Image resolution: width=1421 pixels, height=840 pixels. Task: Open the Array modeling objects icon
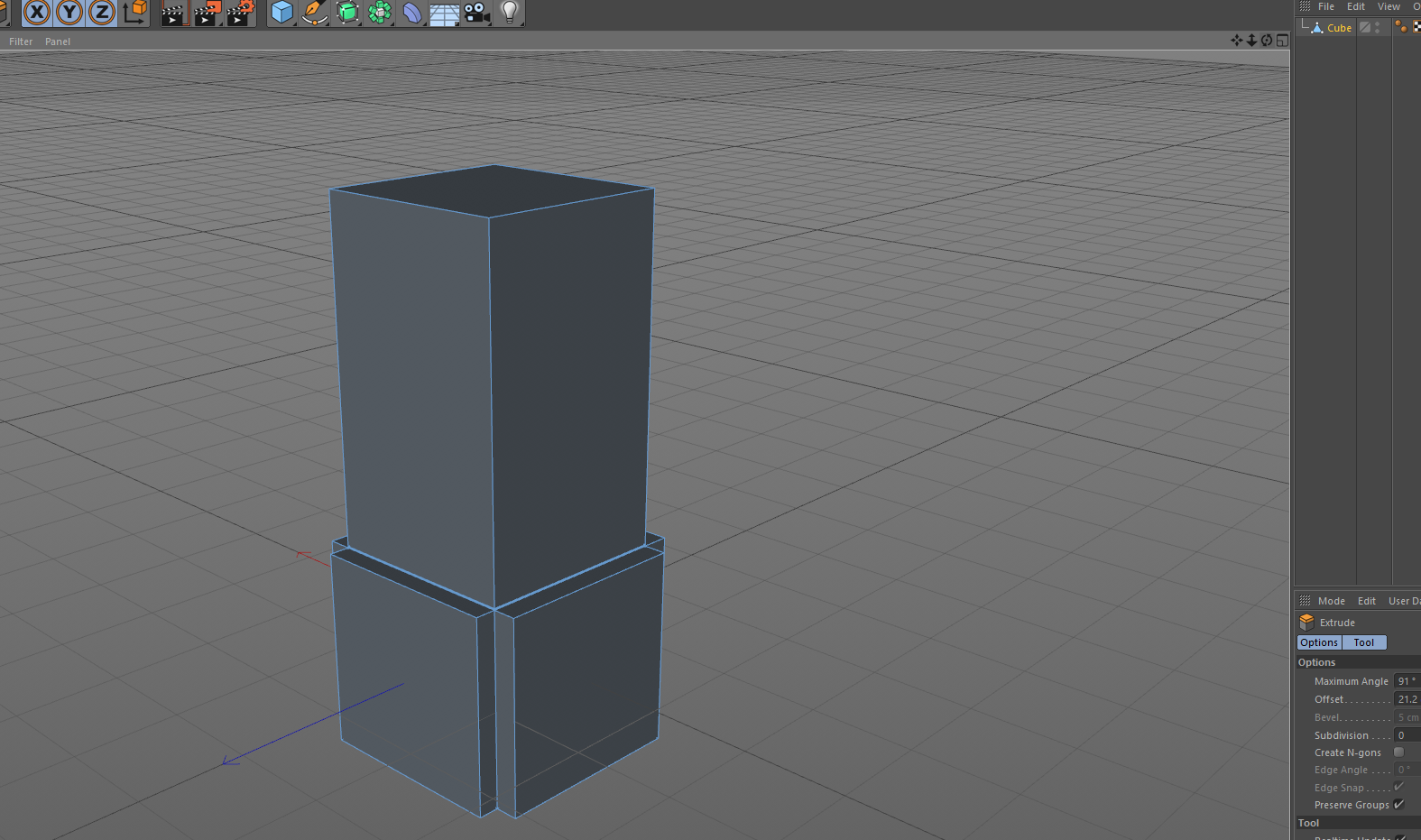(380, 13)
